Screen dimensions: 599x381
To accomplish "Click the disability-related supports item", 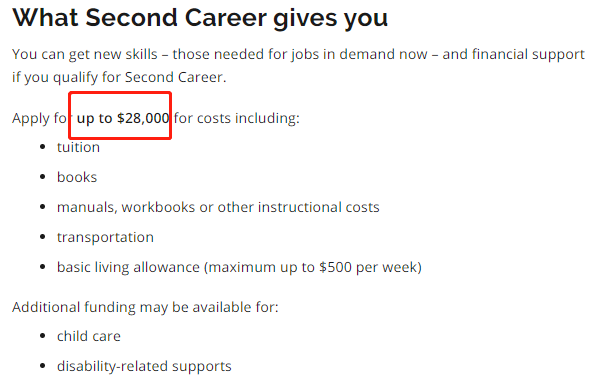I will tap(144, 366).
